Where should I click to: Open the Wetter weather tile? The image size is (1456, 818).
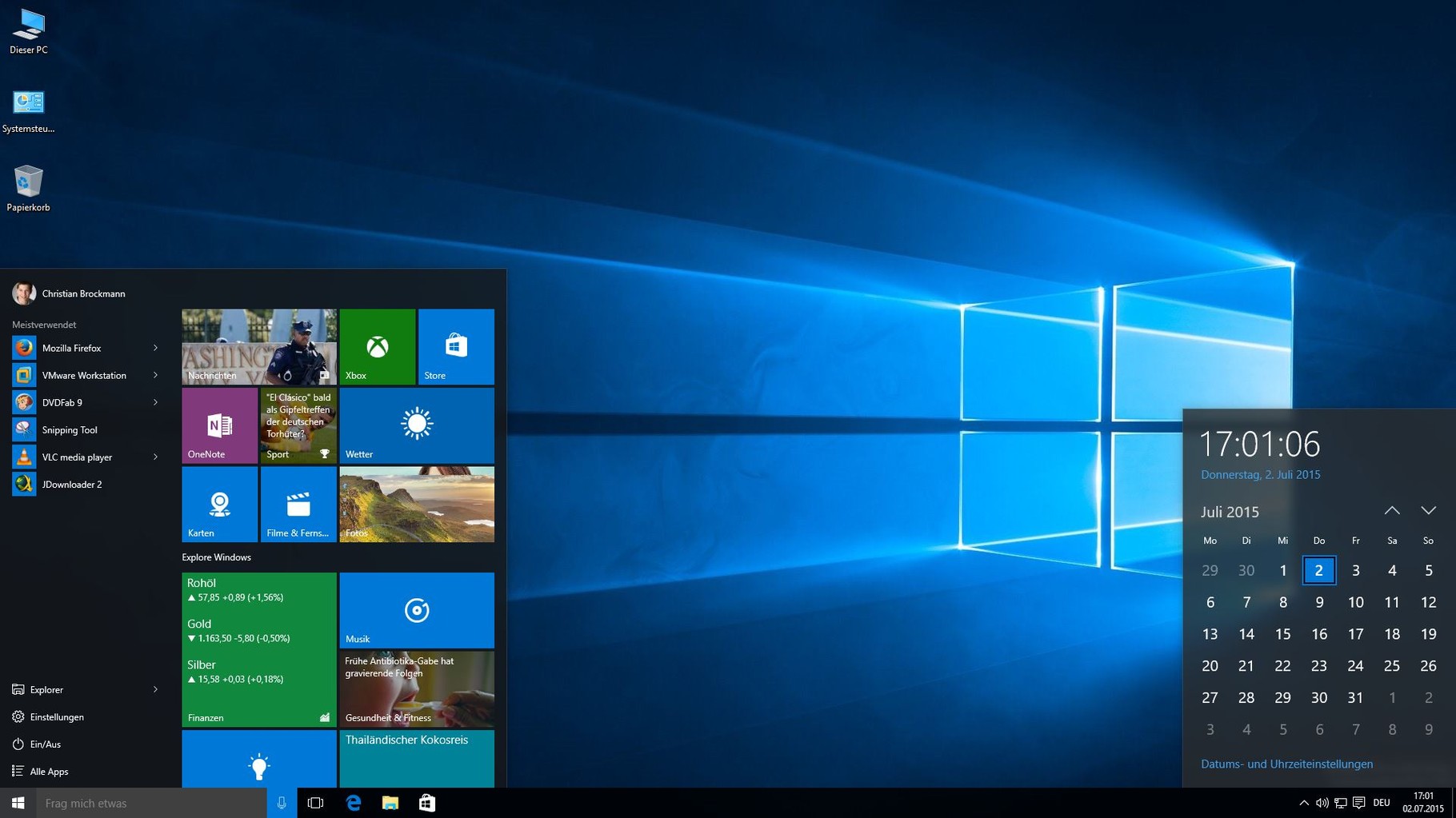point(416,425)
